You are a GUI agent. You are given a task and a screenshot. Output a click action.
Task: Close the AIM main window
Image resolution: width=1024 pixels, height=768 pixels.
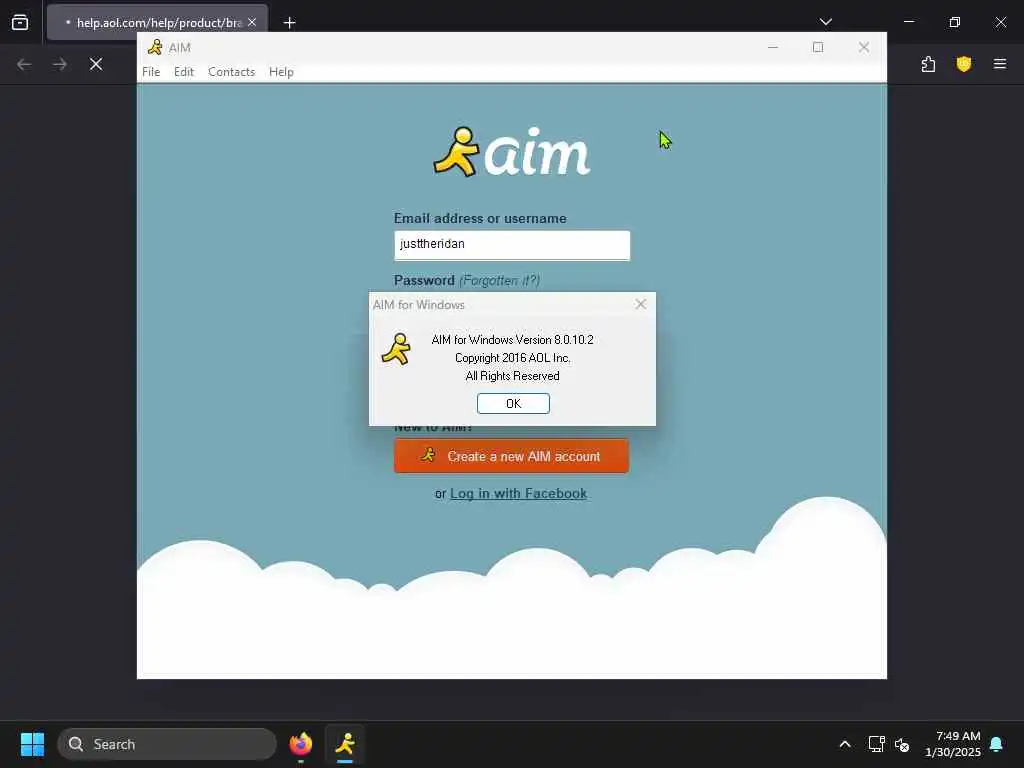[863, 47]
